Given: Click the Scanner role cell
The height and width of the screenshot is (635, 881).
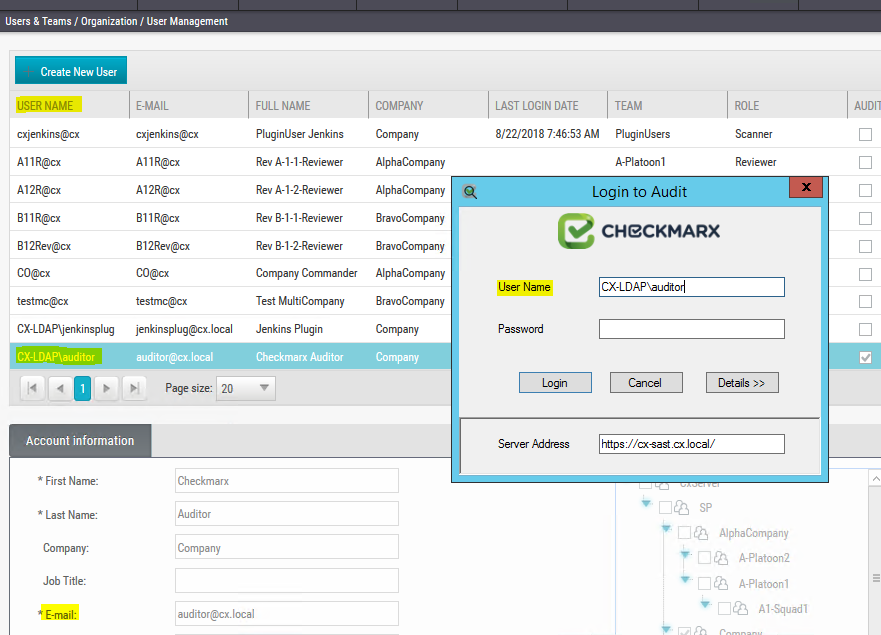Looking at the screenshot, I should coord(753,134).
